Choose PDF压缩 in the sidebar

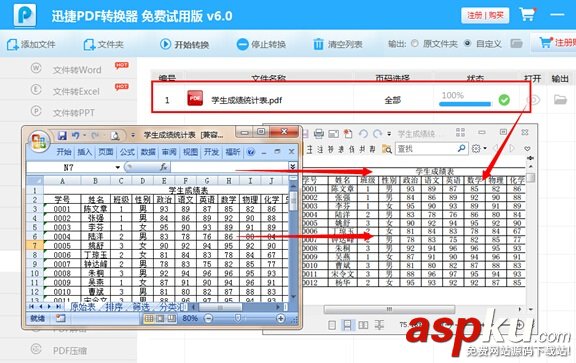(70, 351)
